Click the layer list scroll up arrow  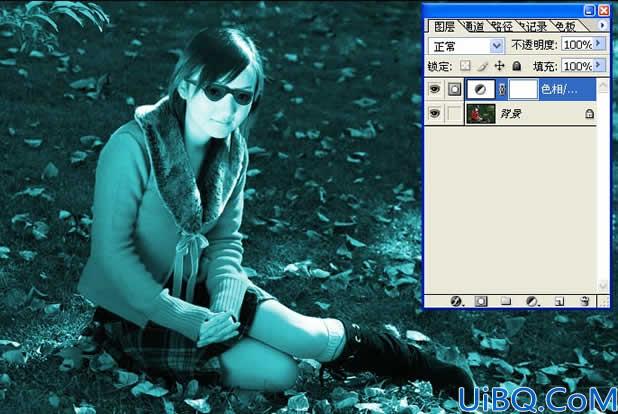pos(603,85)
